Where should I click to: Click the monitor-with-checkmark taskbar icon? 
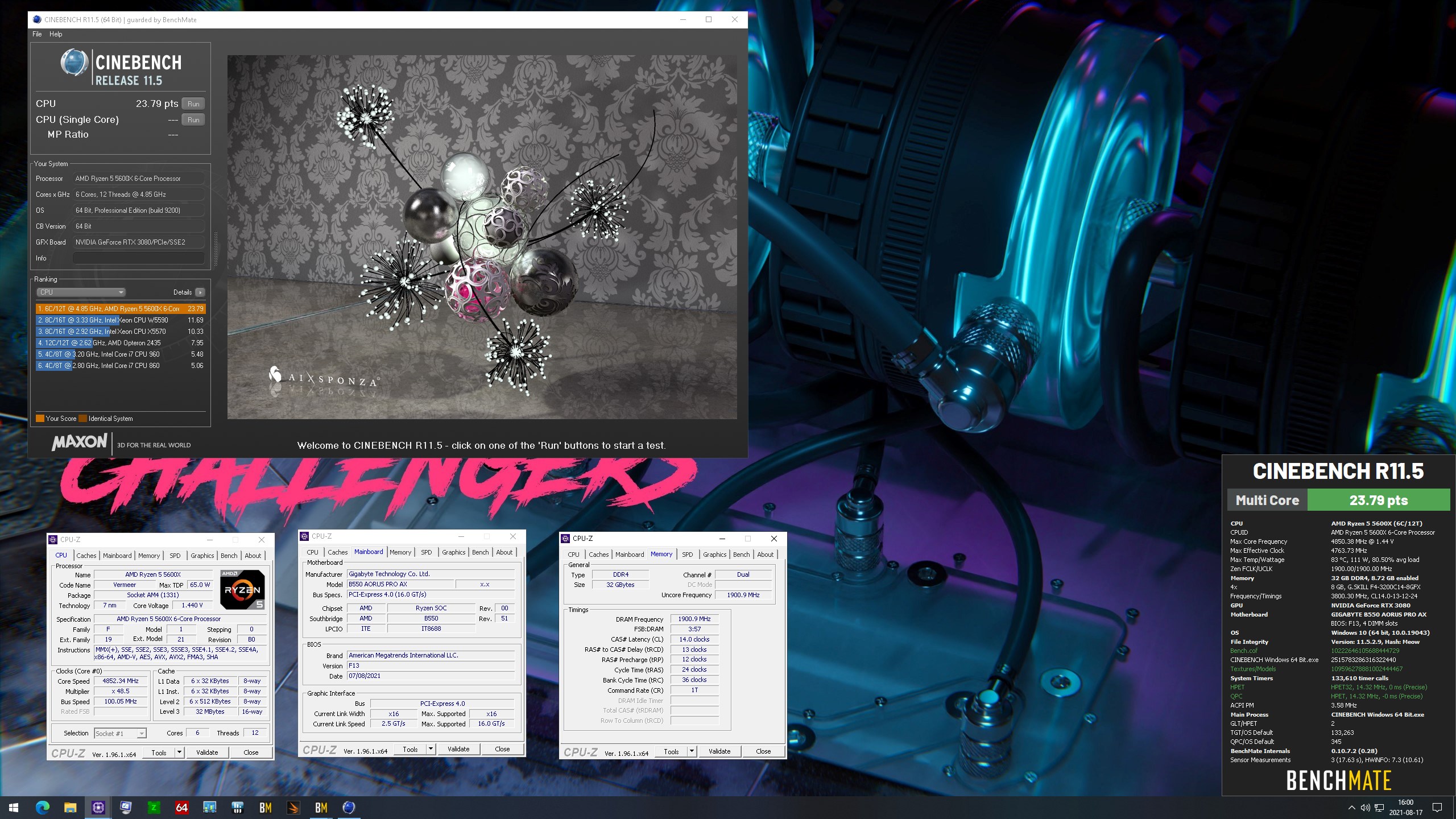(x=126, y=808)
